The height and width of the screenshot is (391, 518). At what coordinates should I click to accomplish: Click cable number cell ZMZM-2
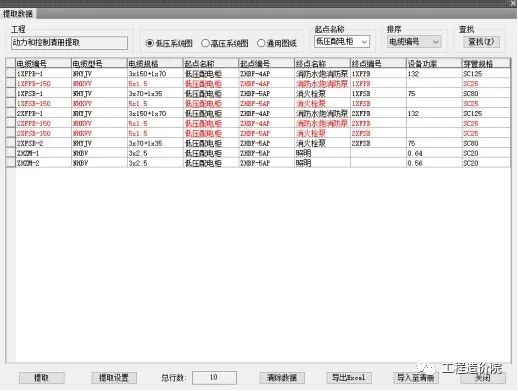[43, 163]
